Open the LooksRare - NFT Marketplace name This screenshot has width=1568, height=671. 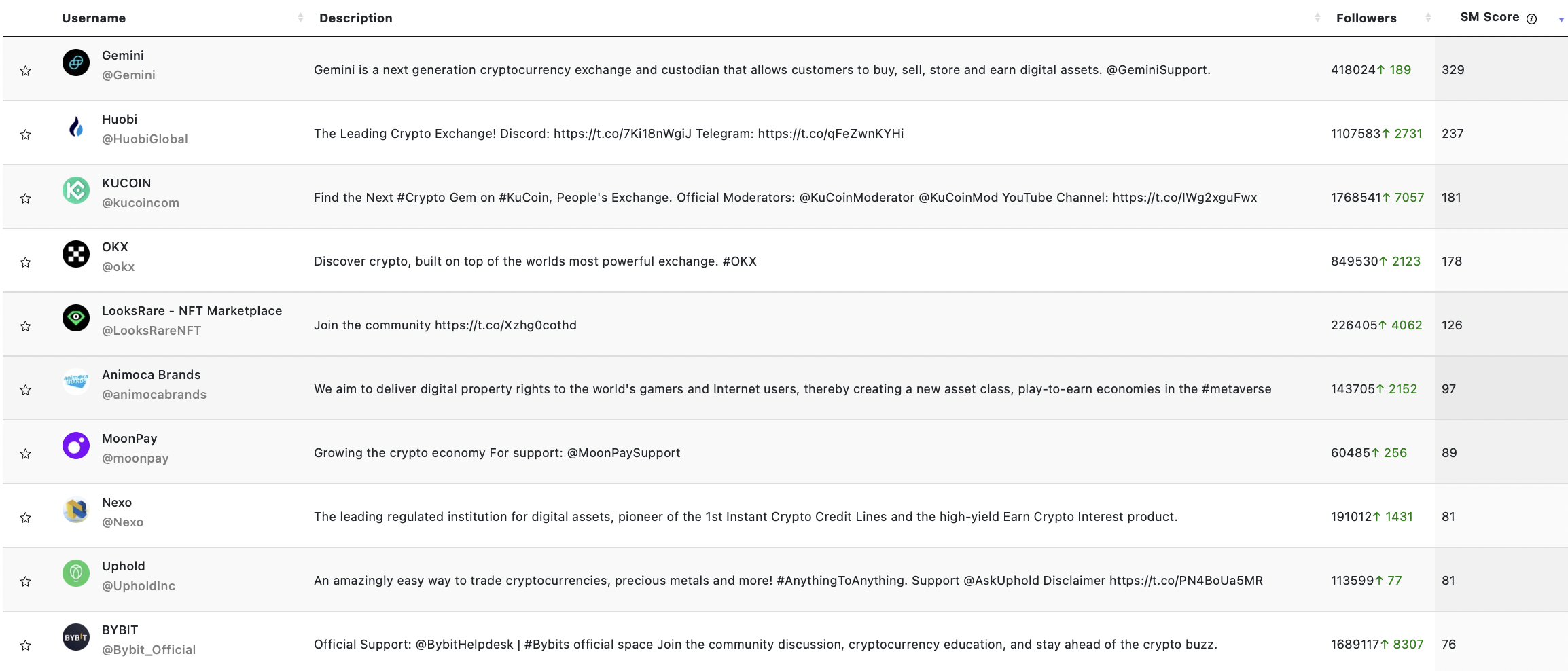pyautogui.click(x=192, y=310)
